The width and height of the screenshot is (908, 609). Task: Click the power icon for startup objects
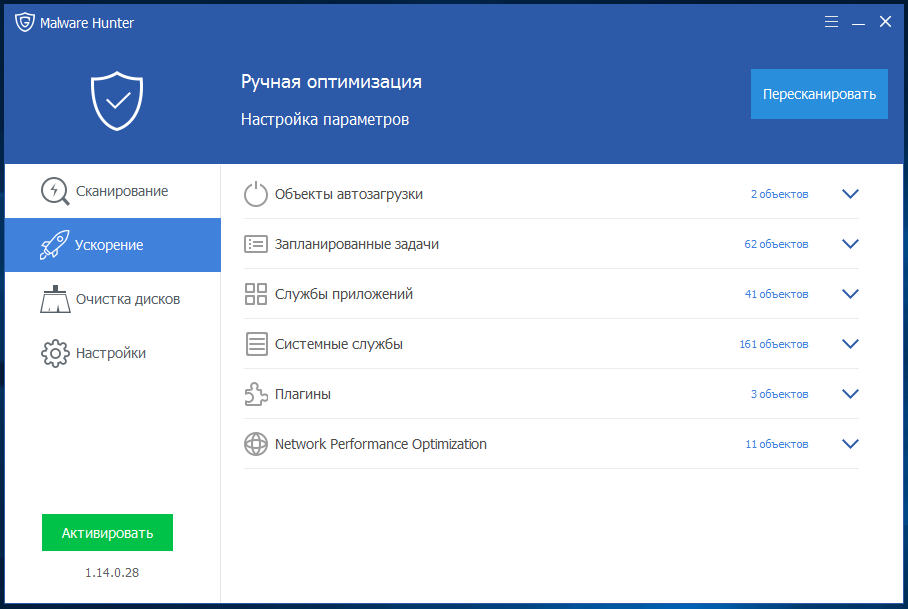[255, 194]
